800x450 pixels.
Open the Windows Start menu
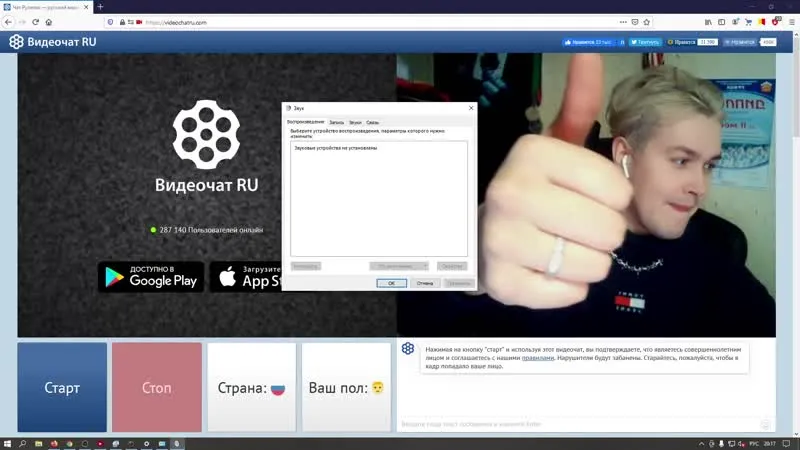[7, 444]
